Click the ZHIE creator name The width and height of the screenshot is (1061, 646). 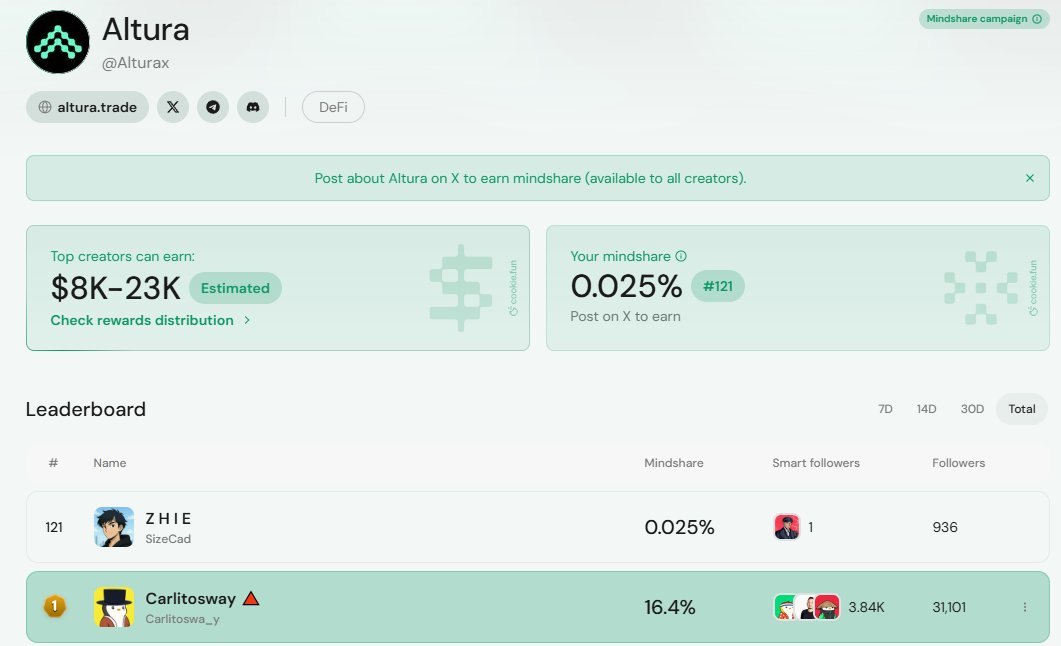coord(168,518)
